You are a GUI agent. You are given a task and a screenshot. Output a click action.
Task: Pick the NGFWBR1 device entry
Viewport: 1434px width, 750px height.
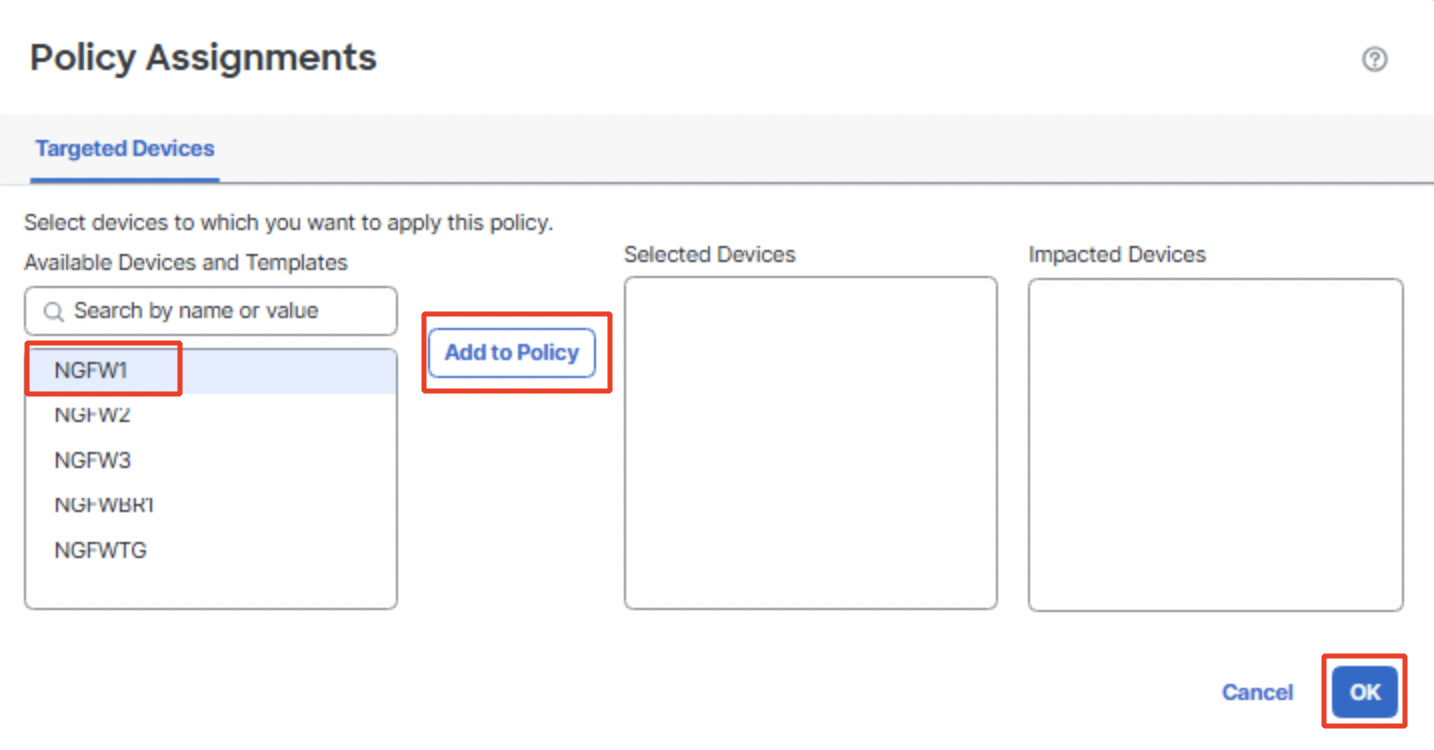coord(104,505)
